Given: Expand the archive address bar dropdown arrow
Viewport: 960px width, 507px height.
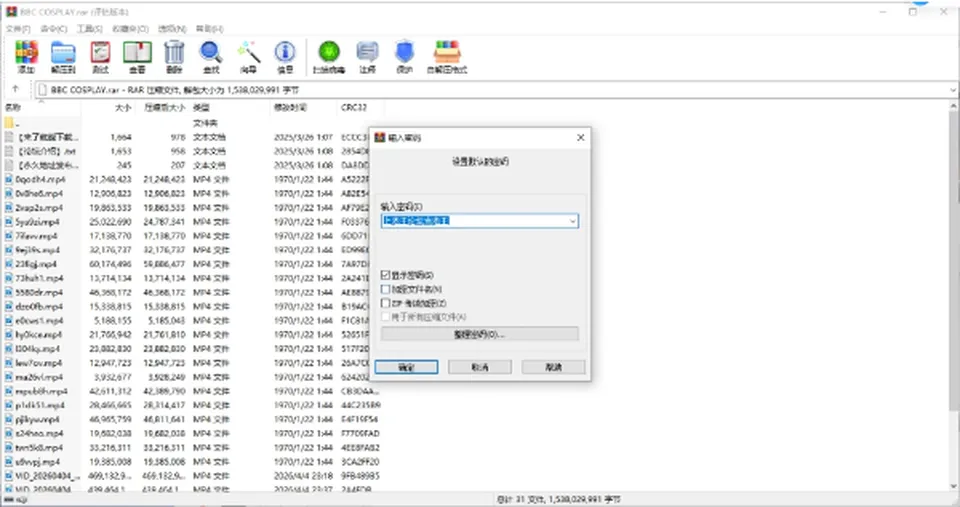Looking at the screenshot, I should coord(953,89).
